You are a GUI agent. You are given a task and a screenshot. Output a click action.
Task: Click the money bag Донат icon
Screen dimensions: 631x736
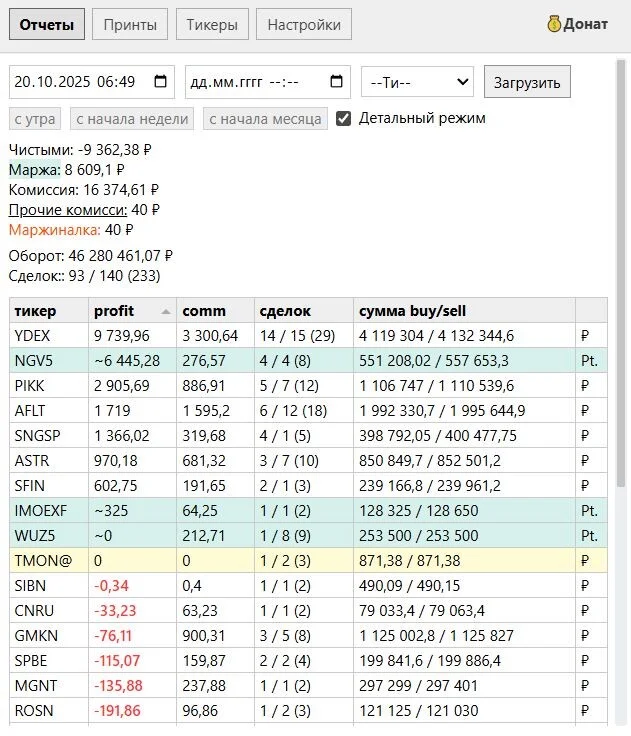pyautogui.click(x=554, y=24)
